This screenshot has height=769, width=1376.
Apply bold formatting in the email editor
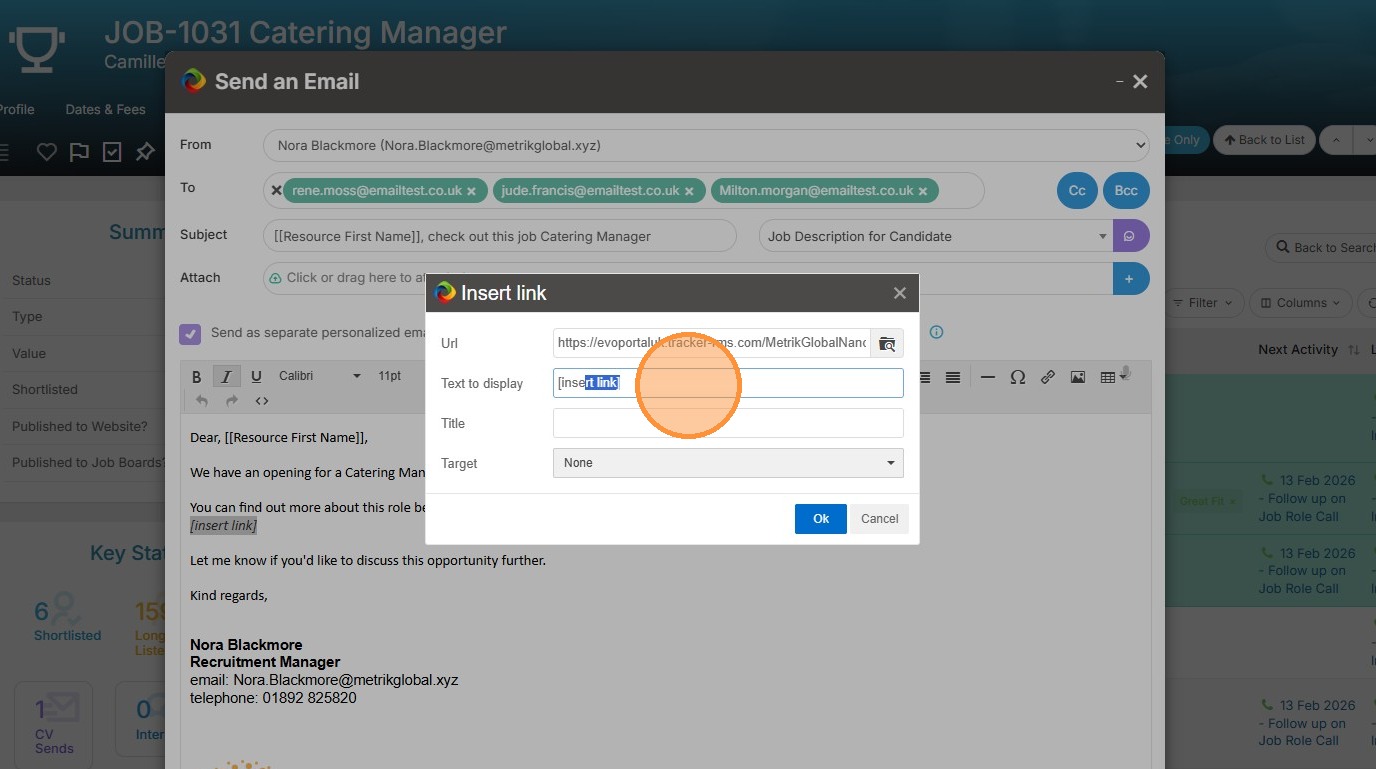[x=196, y=376]
